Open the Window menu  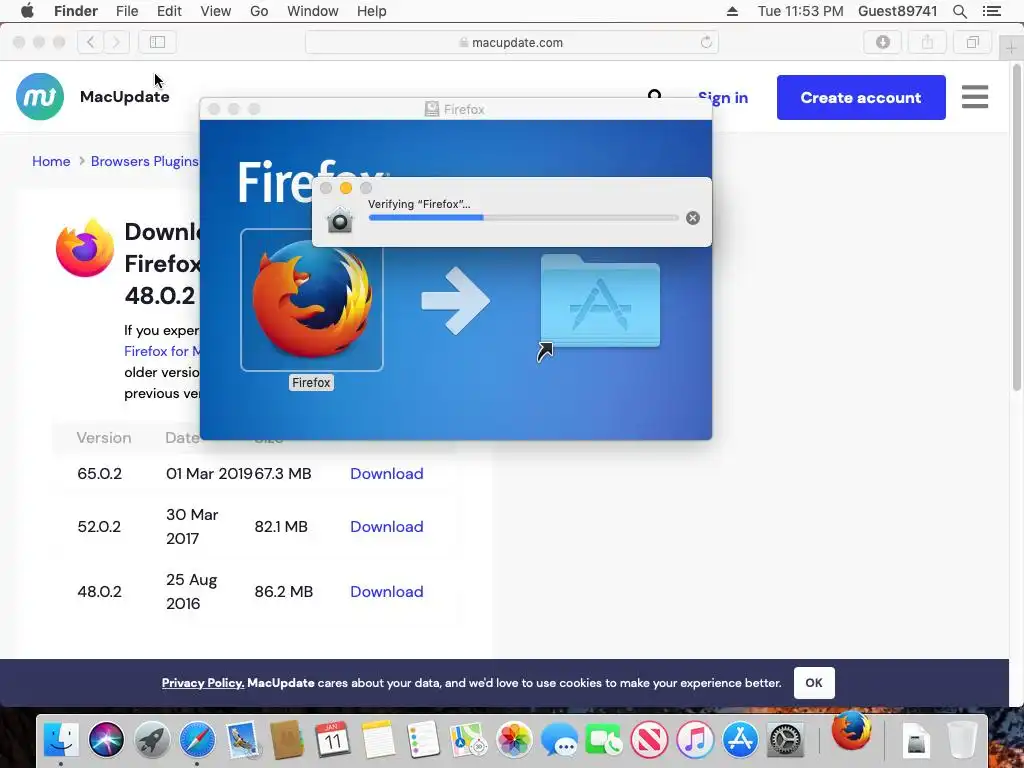(x=313, y=11)
